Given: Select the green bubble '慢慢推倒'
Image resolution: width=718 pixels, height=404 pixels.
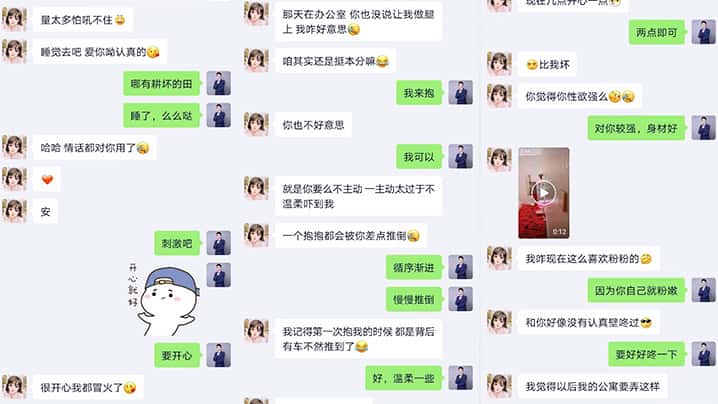Looking at the screenshot, I should tap(414, 299).
